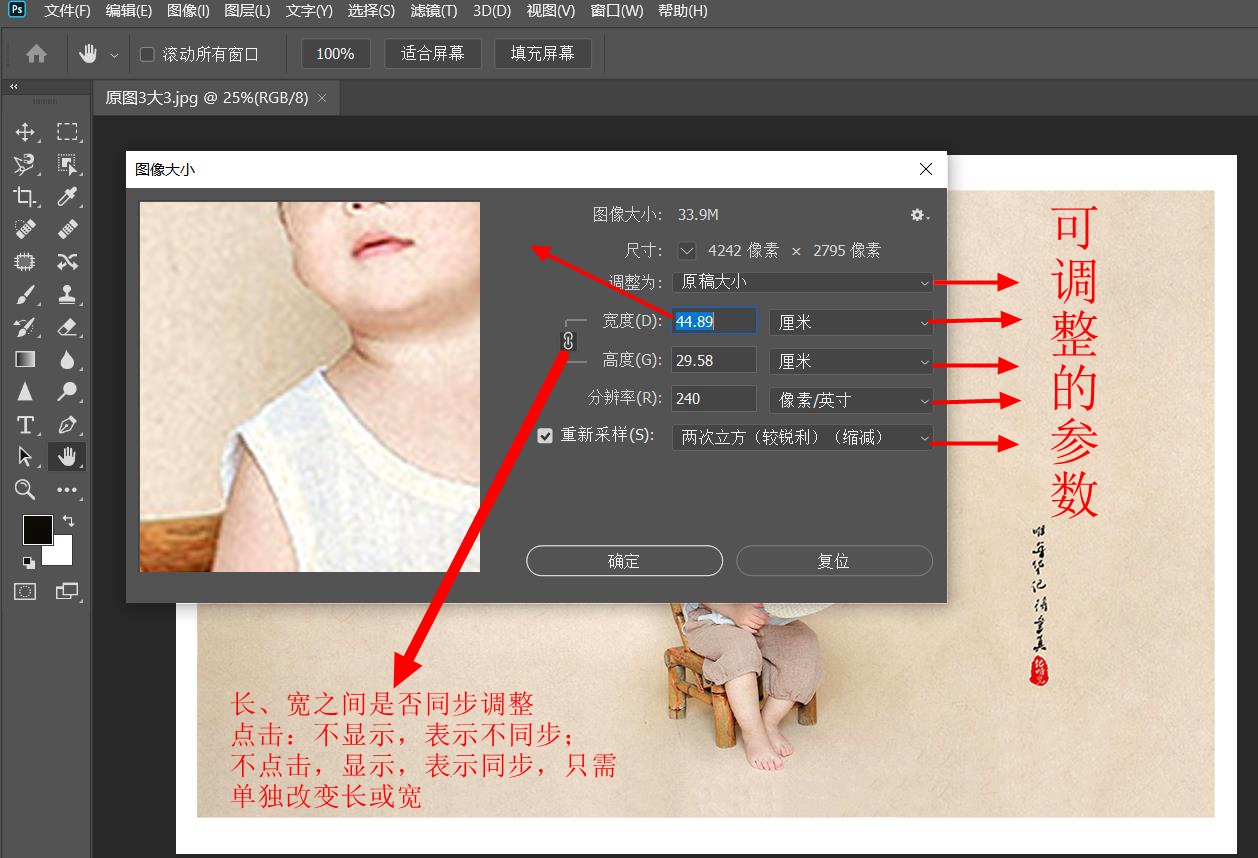This screenshot has width=1258, height=858.
Task: Select the Clone Stamp tool
Action: 65,294
